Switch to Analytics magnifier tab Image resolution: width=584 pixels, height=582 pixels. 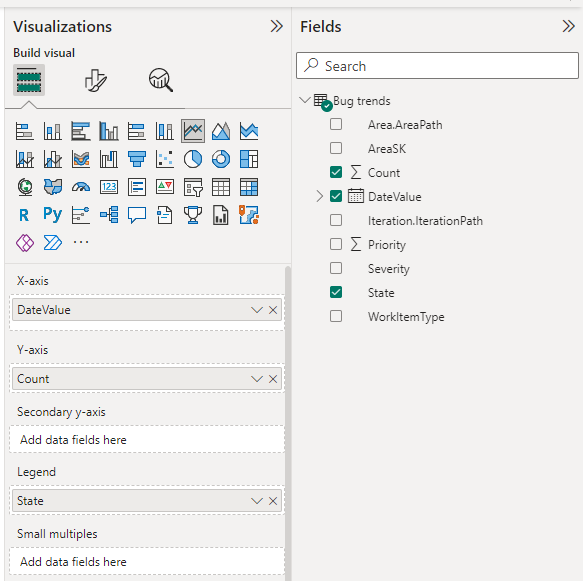coord(161,80)
